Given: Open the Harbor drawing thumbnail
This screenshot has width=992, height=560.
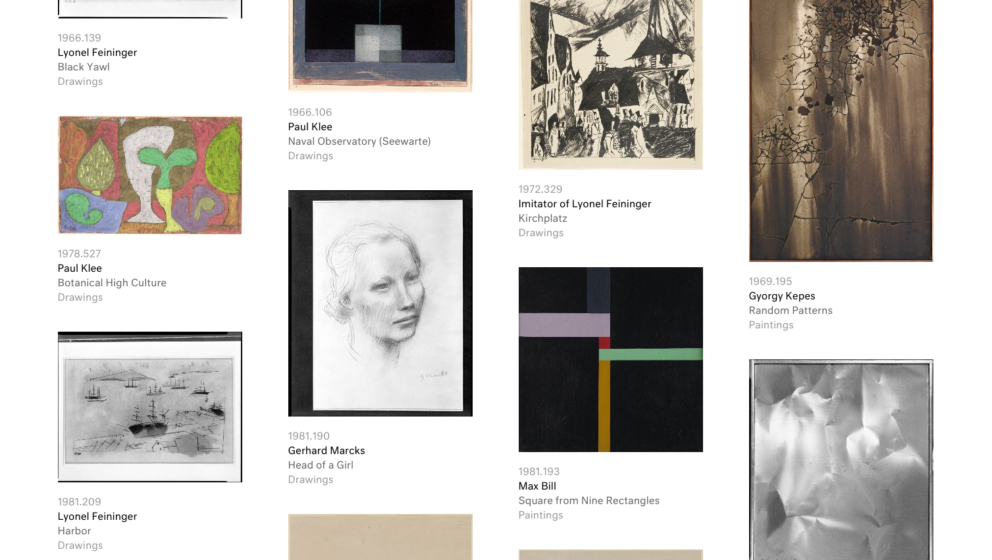Looking at the screenshot, I should [150, 407].
